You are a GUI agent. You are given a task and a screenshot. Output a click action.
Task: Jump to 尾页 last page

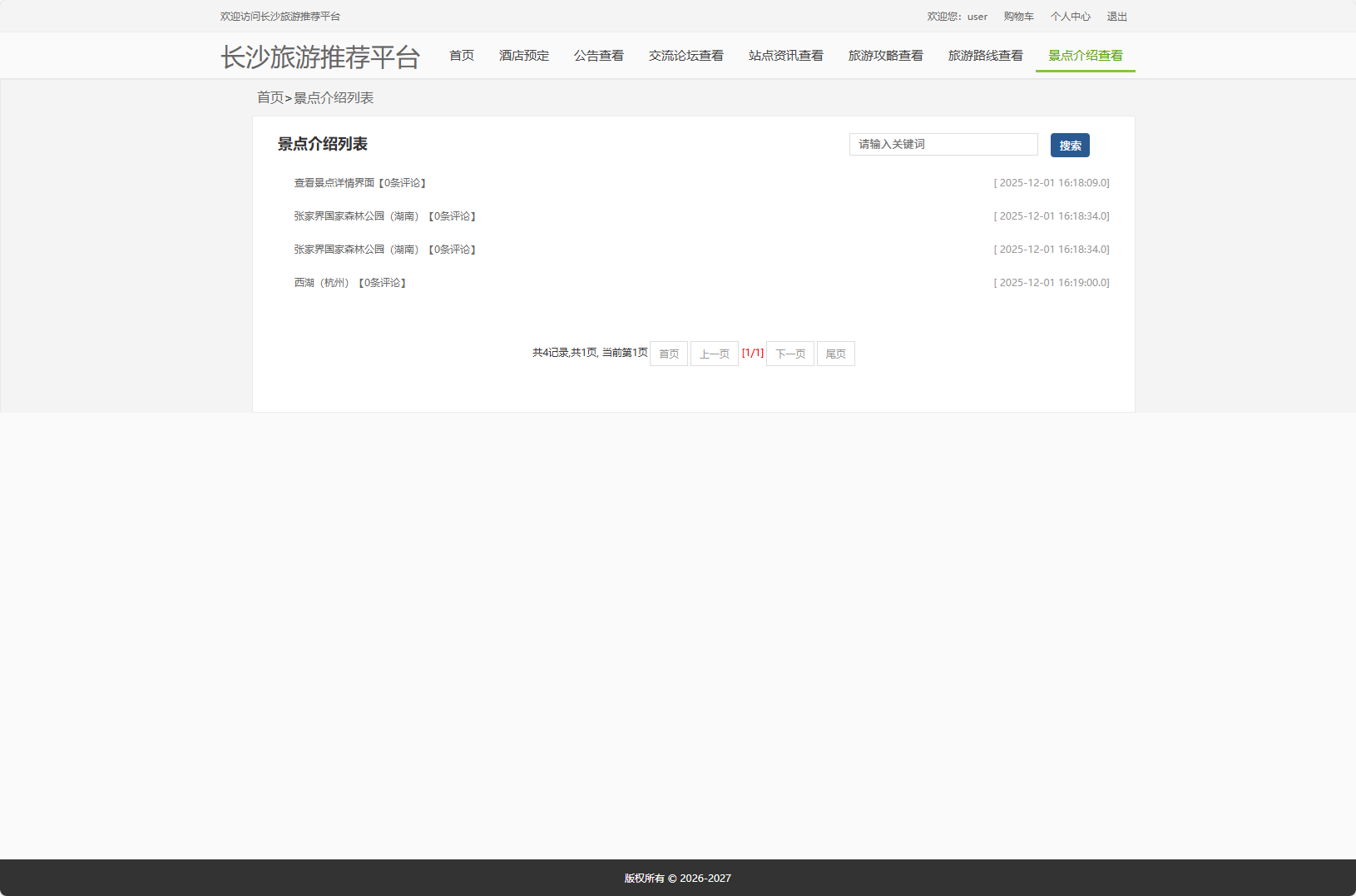836,353
